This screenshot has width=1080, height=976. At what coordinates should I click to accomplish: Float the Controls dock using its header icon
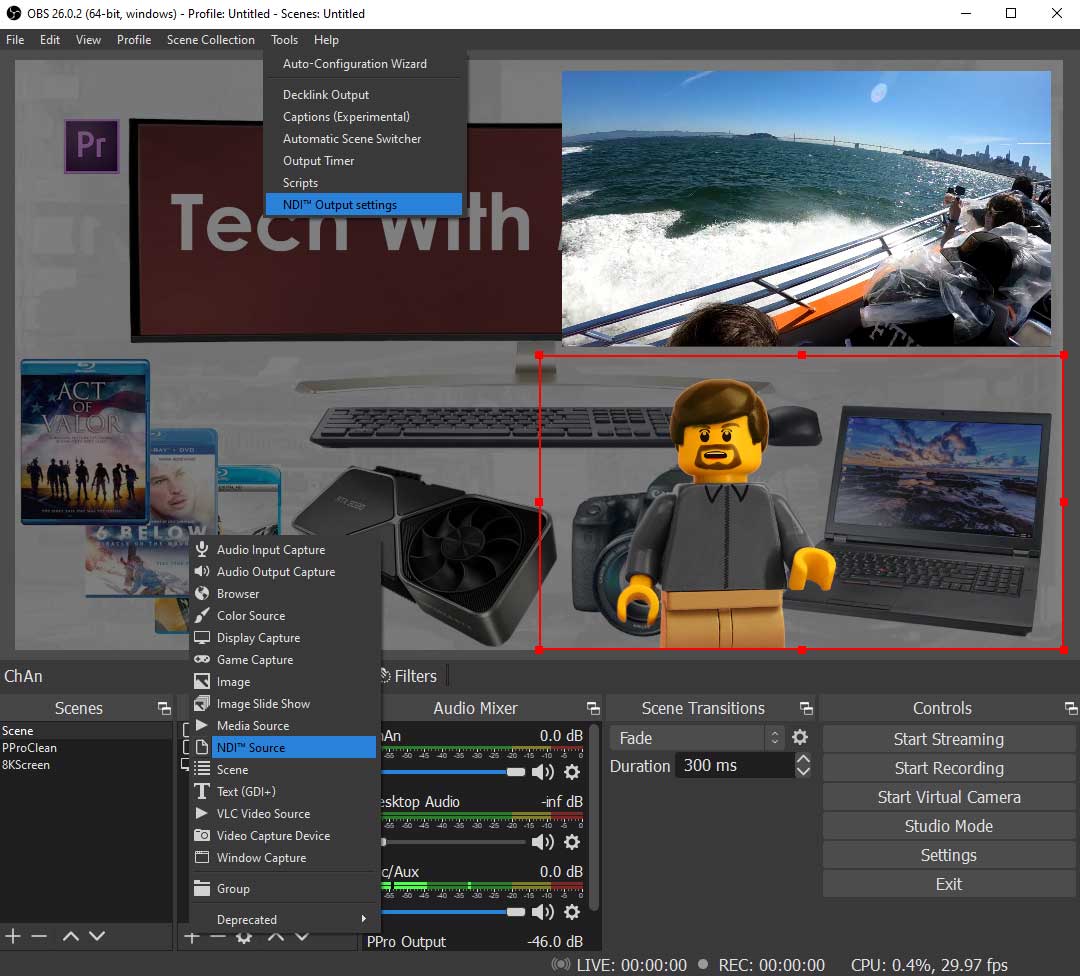(1070, 708)
